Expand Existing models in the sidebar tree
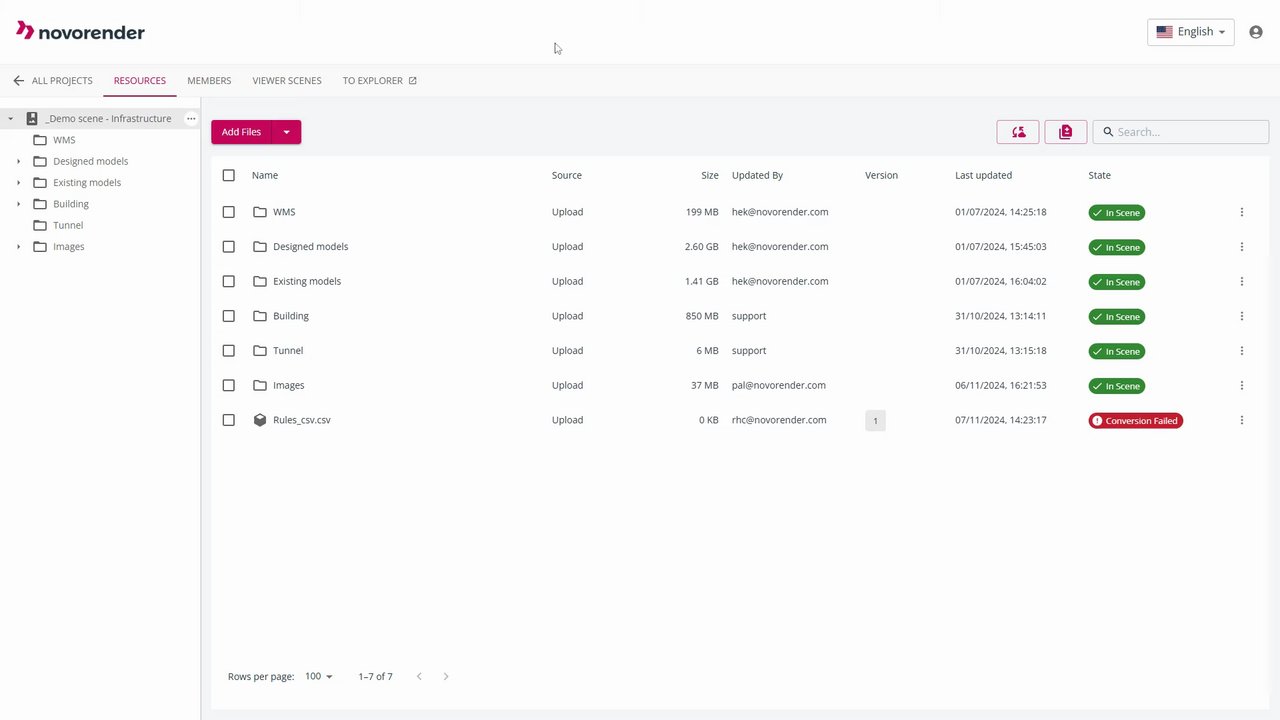Screen dimensions: 1280x720 click(x=18, y=183)
